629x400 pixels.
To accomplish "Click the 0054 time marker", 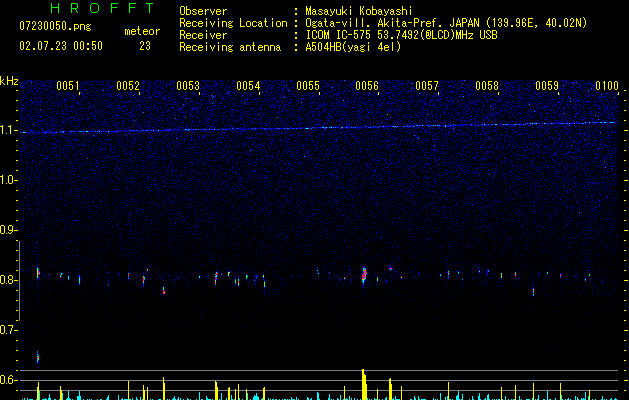I will [x=248, y=86].
